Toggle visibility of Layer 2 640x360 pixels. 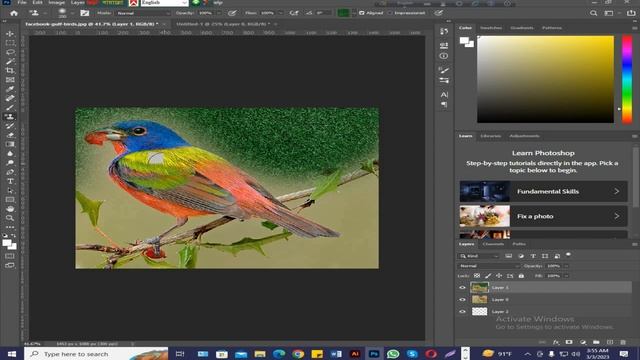tap(462, 311)
